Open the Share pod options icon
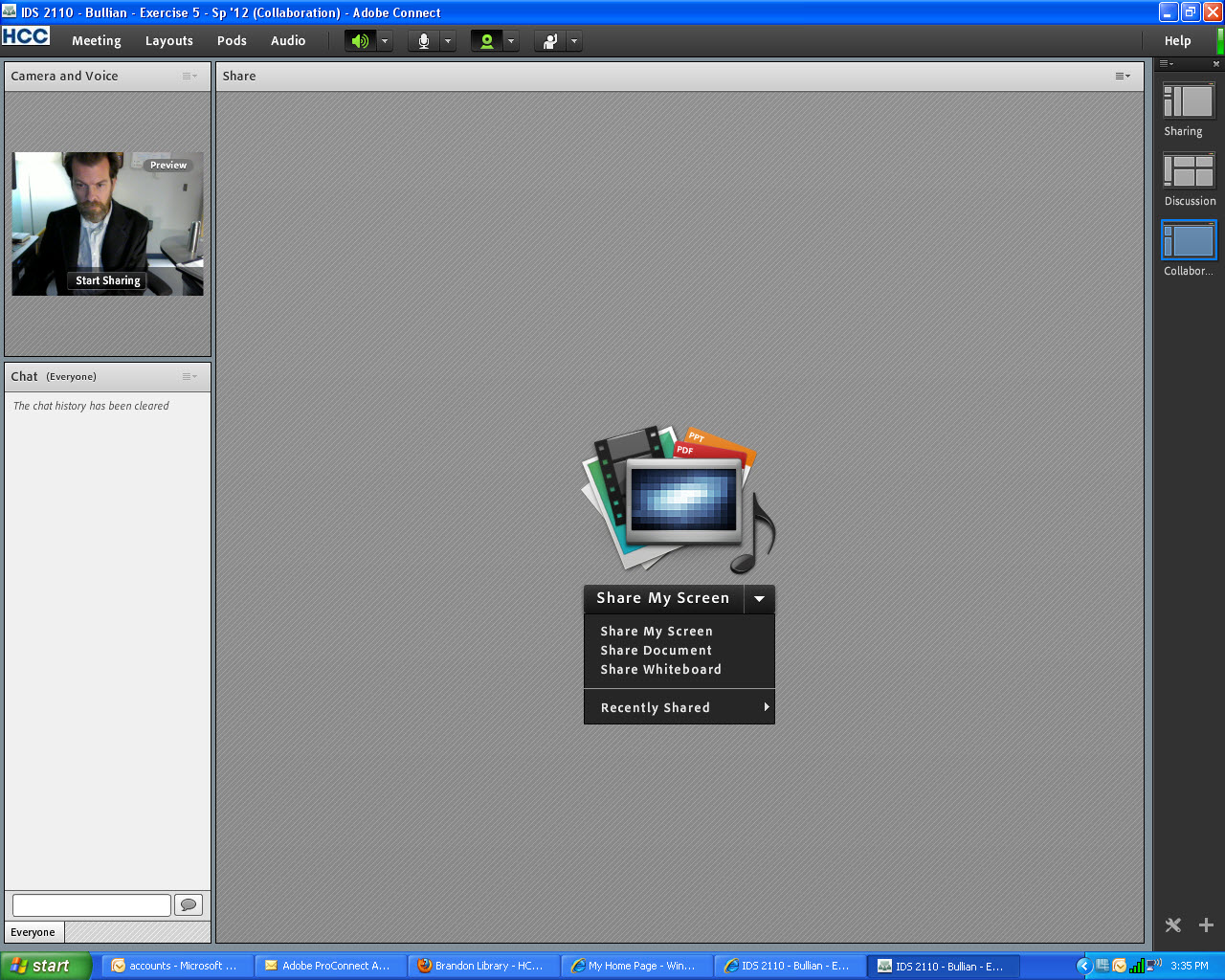 (1123, 77)
